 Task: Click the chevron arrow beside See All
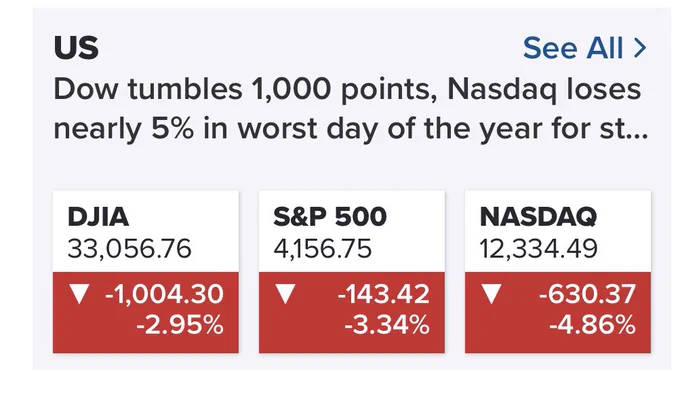[640, 48]
